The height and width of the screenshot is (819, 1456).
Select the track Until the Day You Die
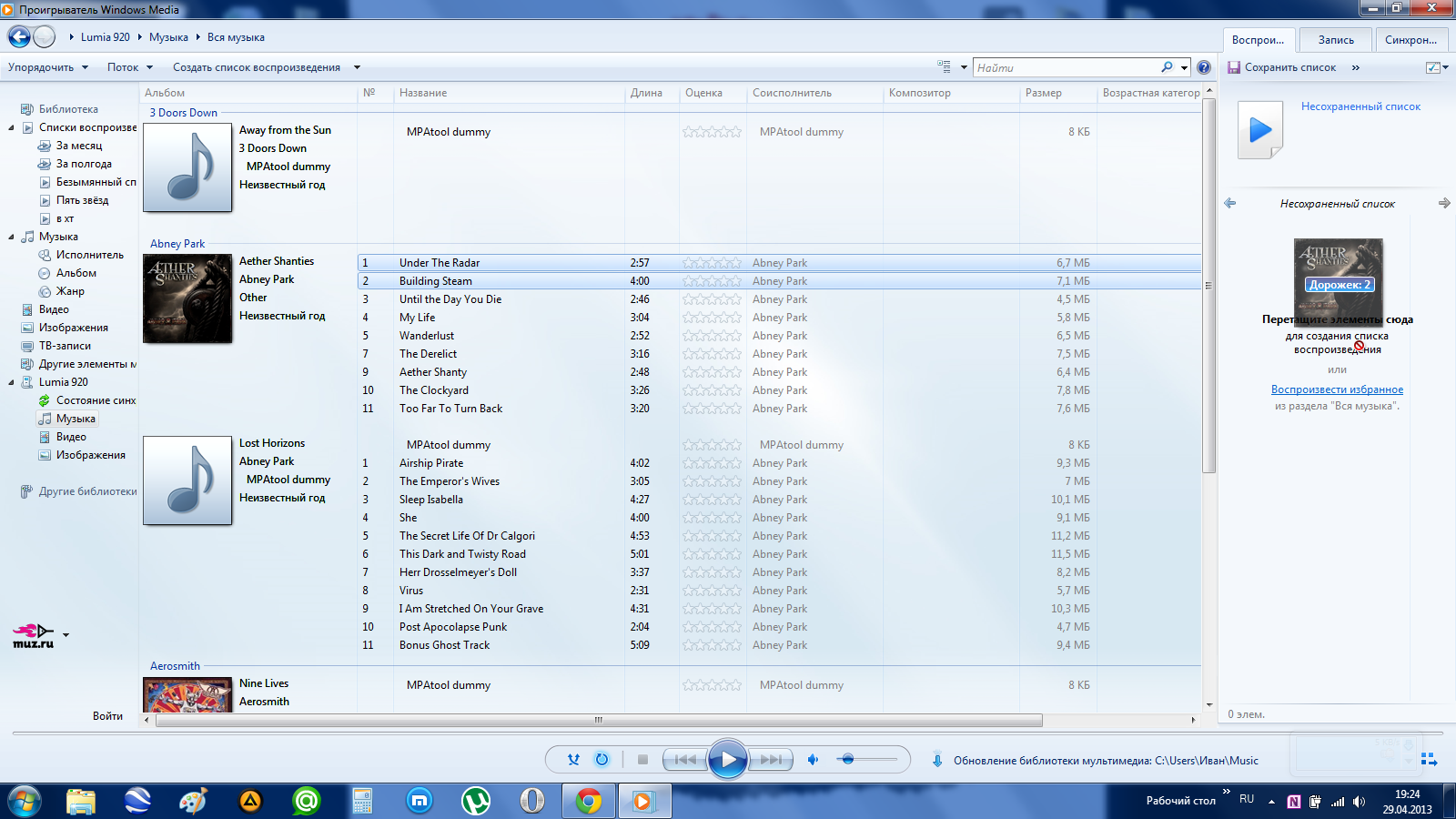(x=450, y=299)
